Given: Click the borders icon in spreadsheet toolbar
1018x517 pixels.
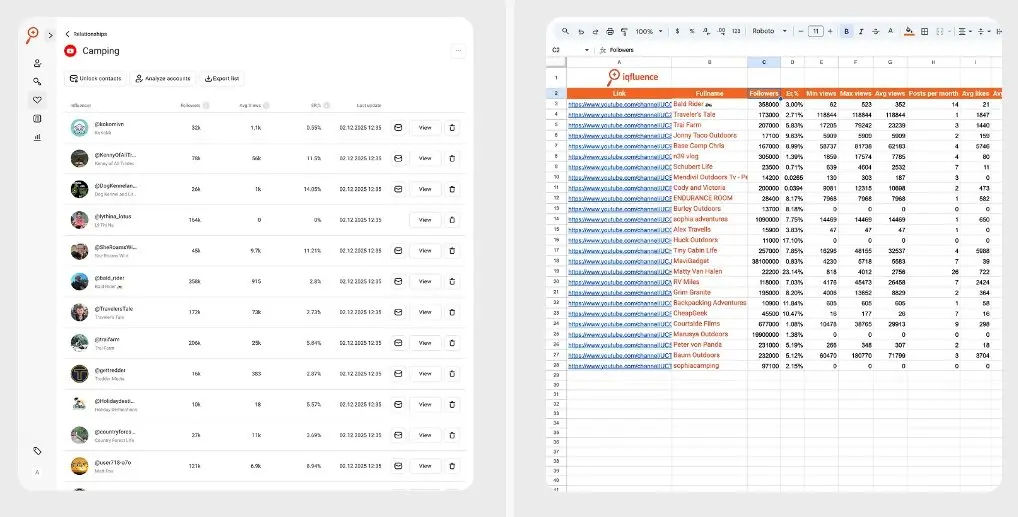Looking at the screenshot, I should pyautogui.click(x=924, y=31).
